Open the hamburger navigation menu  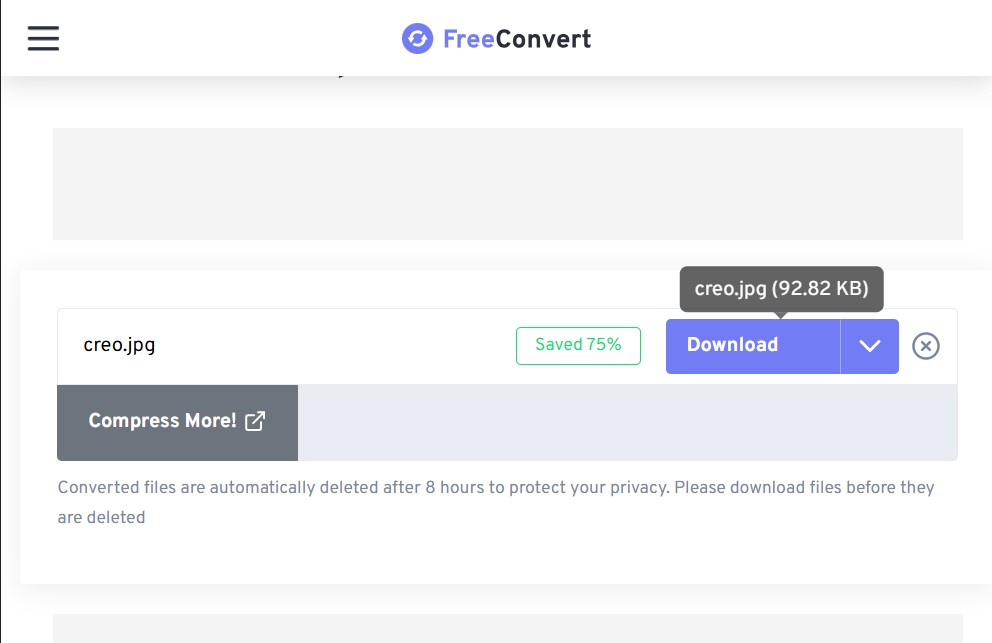(x=43, y=37)
